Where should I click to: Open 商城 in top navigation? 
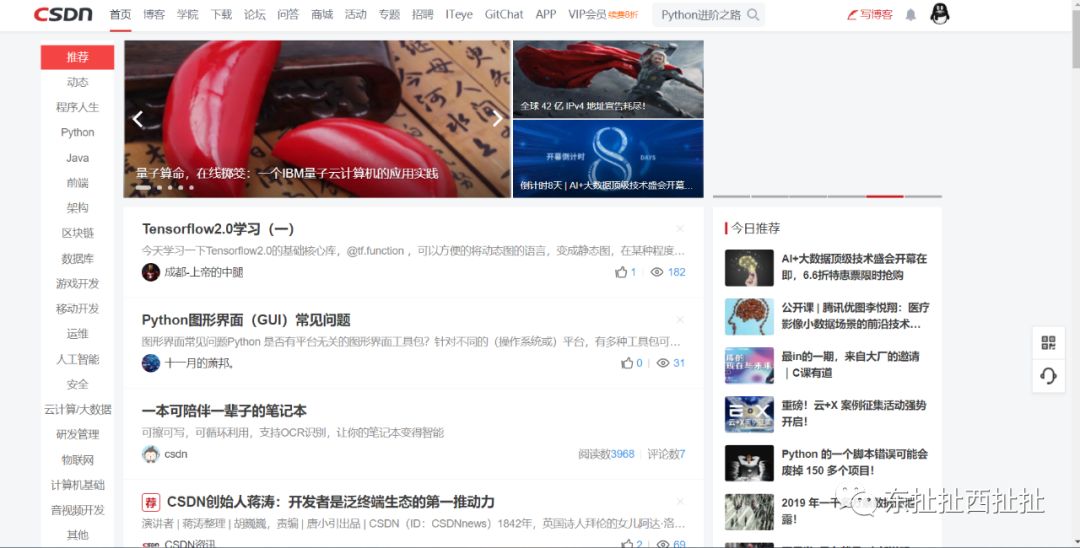coord(322,14)
